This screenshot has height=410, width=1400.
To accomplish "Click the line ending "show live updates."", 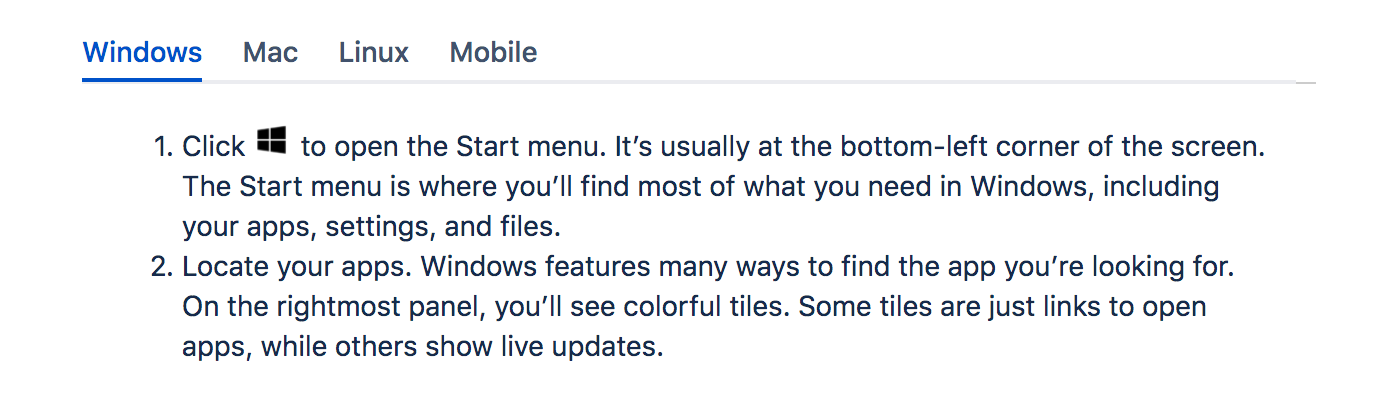I will (x=422, y=347).
